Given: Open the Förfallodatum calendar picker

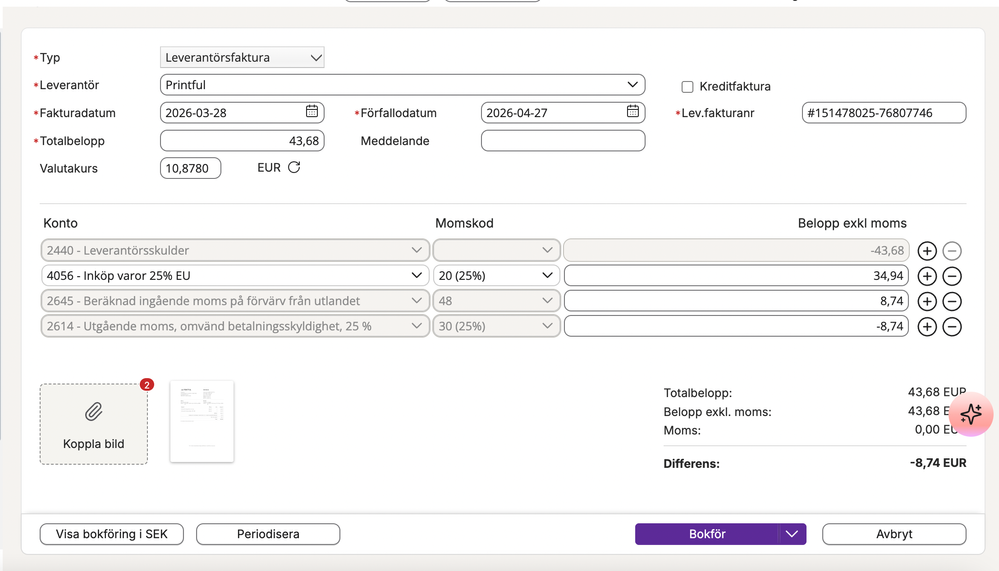Looking at the screenshot, I should tap(633, 111).
